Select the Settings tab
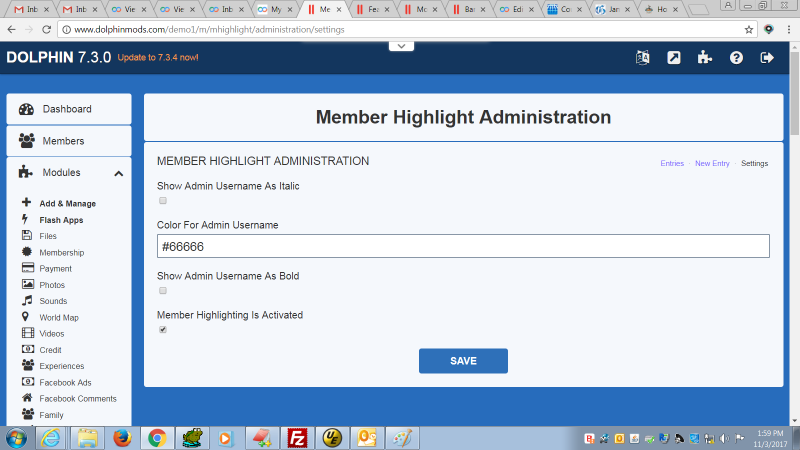The image size is (800, 450). 755,163
